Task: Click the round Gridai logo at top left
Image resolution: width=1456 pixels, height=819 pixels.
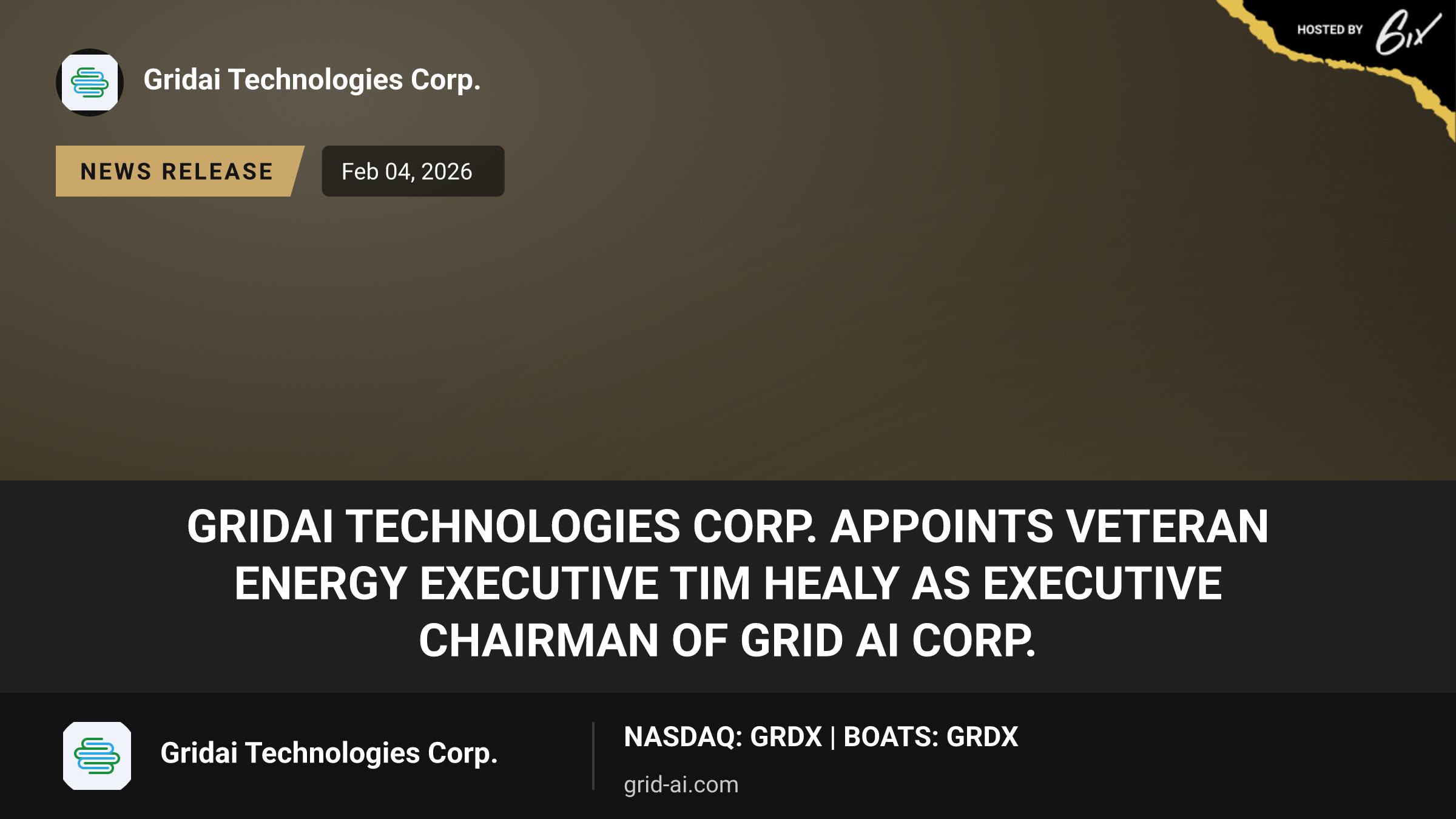Action: pyautogui.click(x=90, y=83)
